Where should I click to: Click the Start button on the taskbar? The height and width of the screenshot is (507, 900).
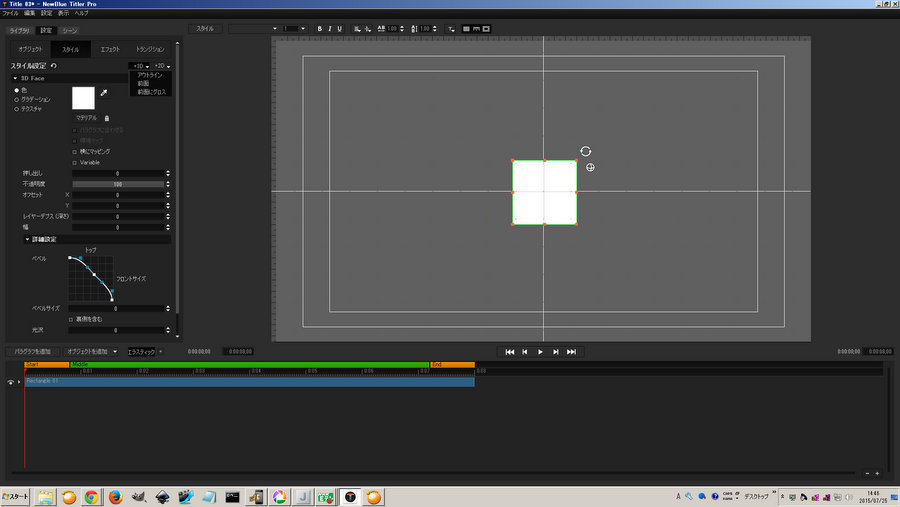click(x=15, y=497)
